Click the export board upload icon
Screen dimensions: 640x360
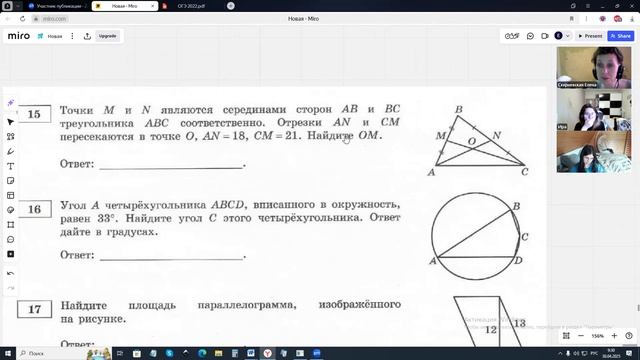pos(87,36)
